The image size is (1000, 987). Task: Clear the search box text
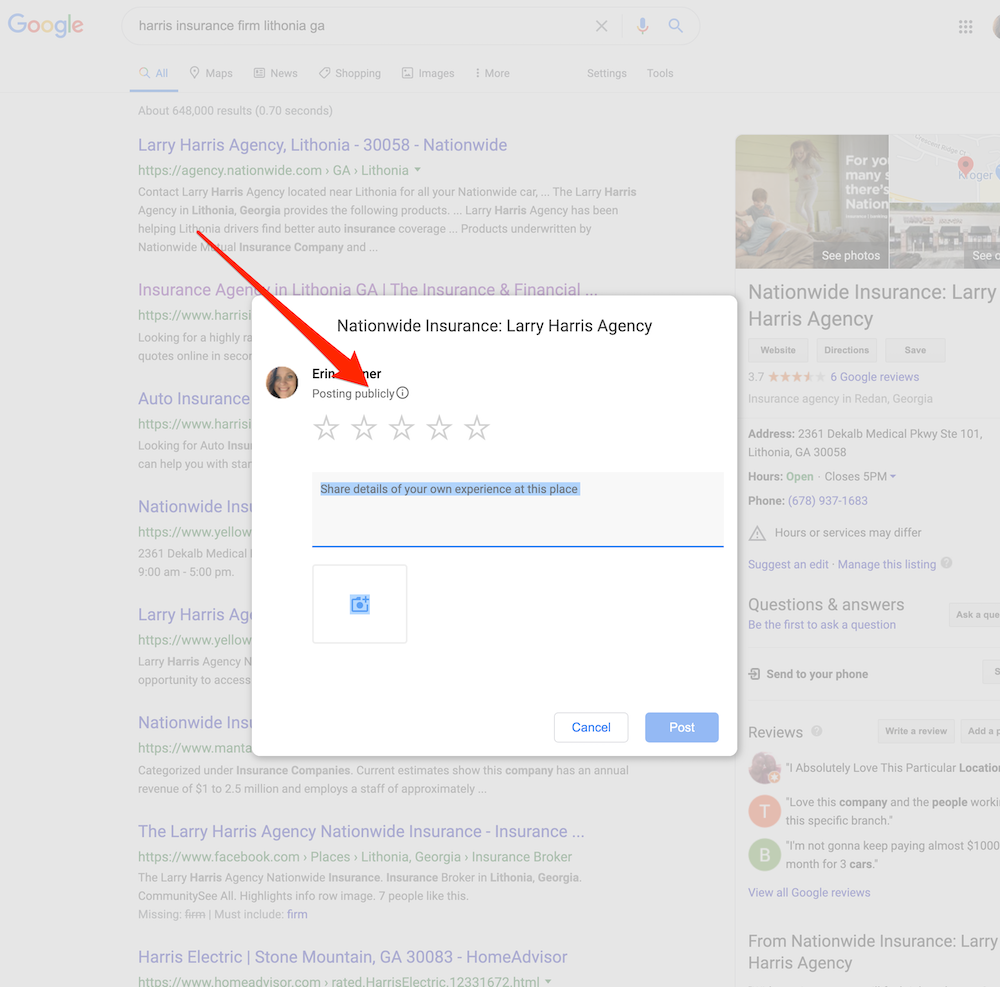pos(601,26)
